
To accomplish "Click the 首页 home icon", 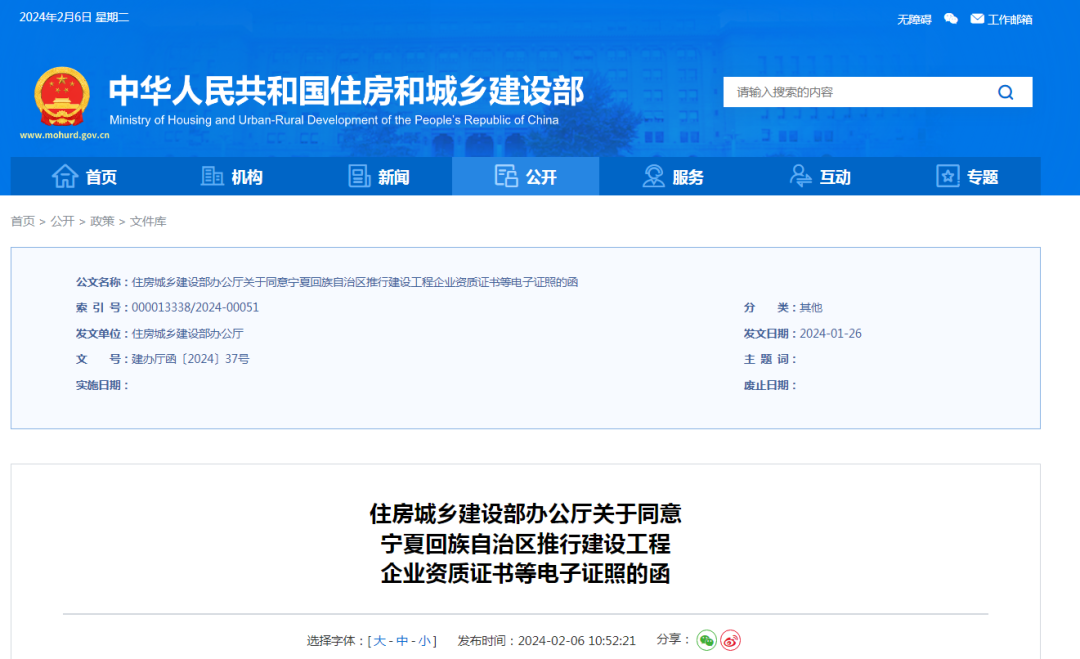I will (x=65, y=176).
